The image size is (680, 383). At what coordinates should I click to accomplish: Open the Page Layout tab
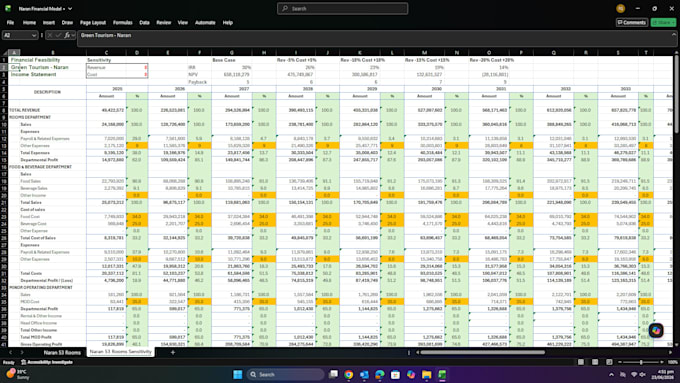[x=92, y=23]
